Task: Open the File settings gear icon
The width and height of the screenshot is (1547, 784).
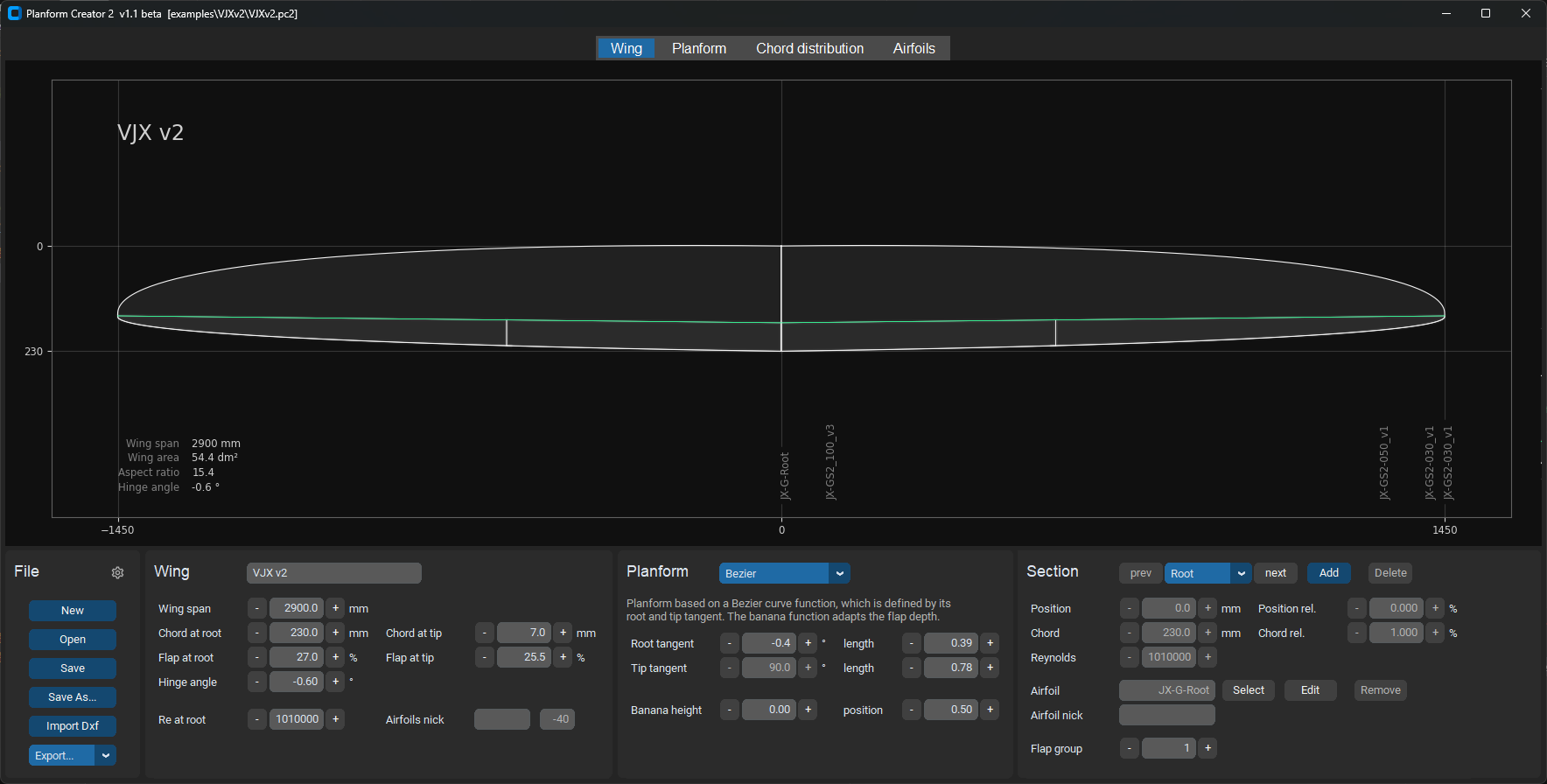Action: (118, 573)
